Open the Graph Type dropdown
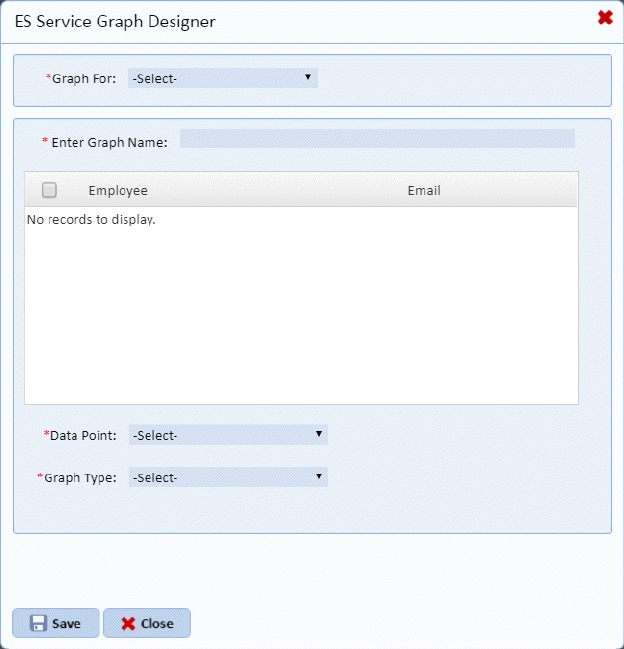The height and width of the screenshot is (649, 624). (x=228, y=477)
